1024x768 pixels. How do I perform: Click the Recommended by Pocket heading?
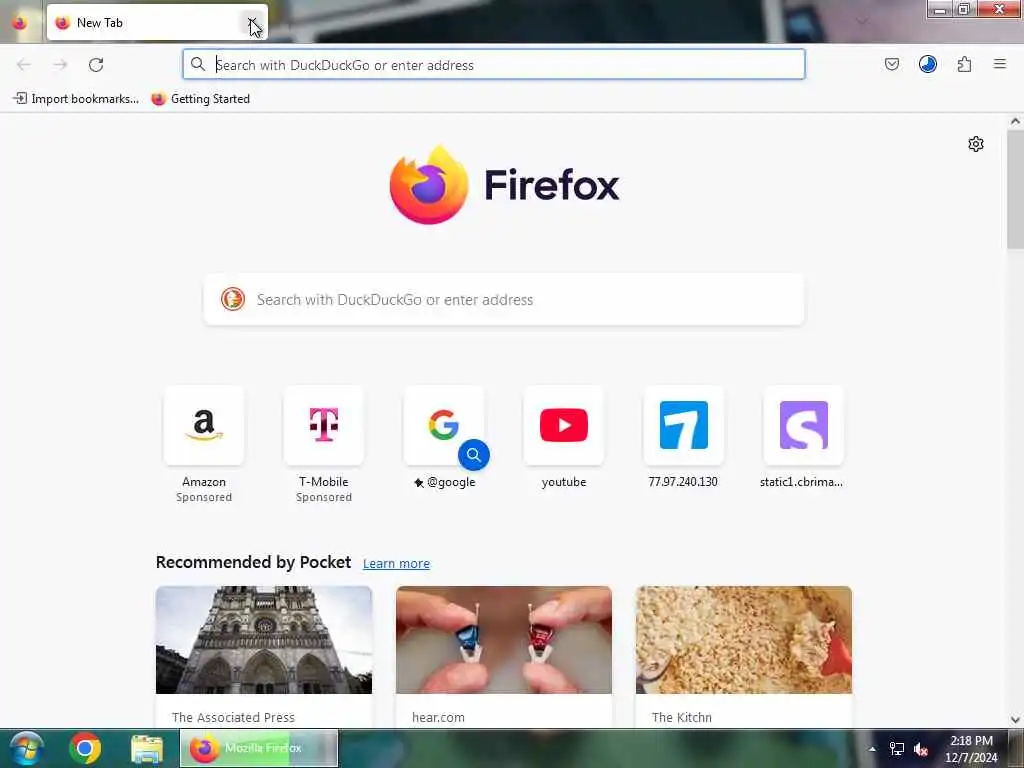[253, 562]
